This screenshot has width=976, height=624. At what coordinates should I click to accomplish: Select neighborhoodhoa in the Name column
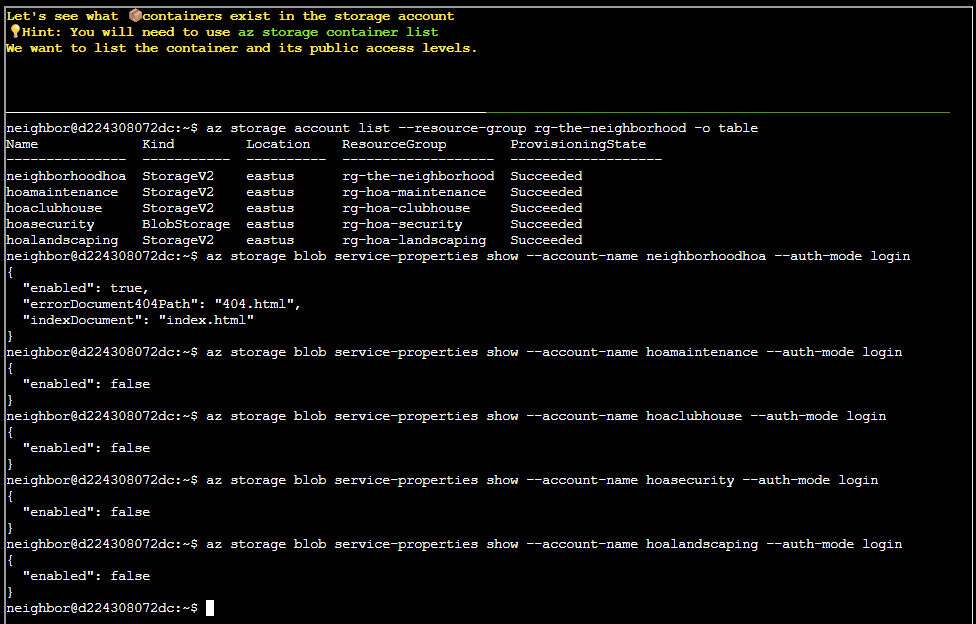point(66,176)
